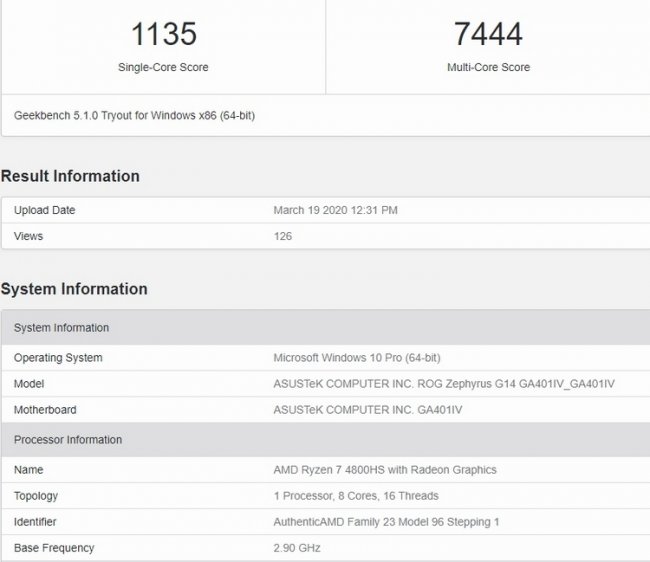650x562 pixels.
Task: Click the Upload Date row label
Action: coord(44,210)
